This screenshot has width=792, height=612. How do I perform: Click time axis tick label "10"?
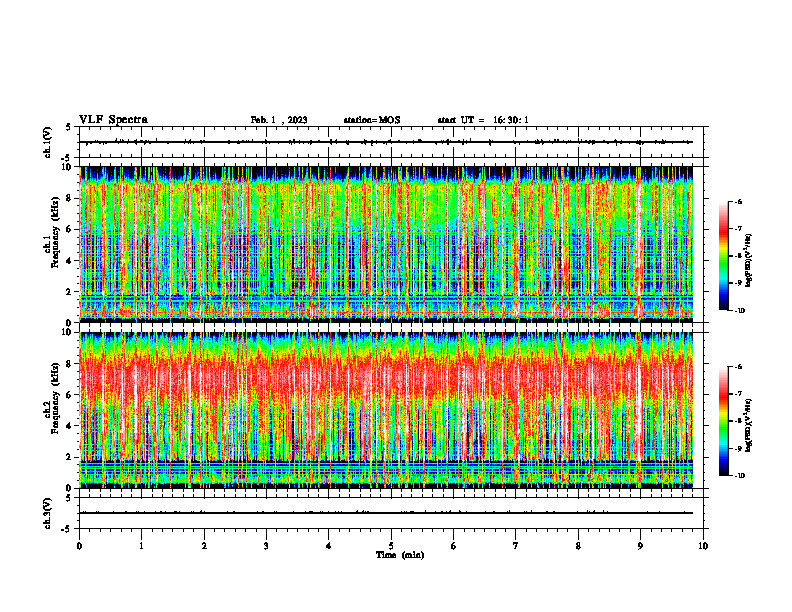[x=703, y=546]
